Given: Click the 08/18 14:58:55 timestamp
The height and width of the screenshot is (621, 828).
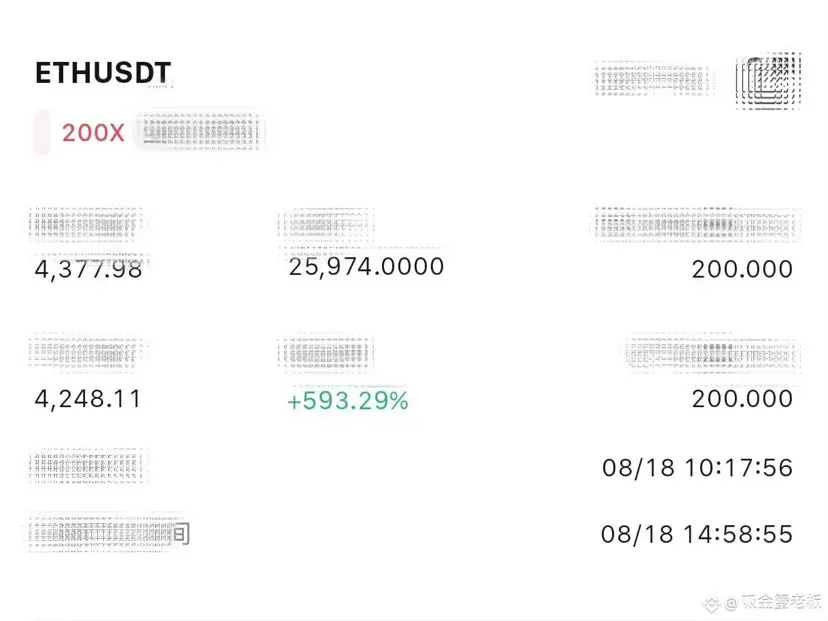Looking at the screenshot, I should (x=697, y=534).
